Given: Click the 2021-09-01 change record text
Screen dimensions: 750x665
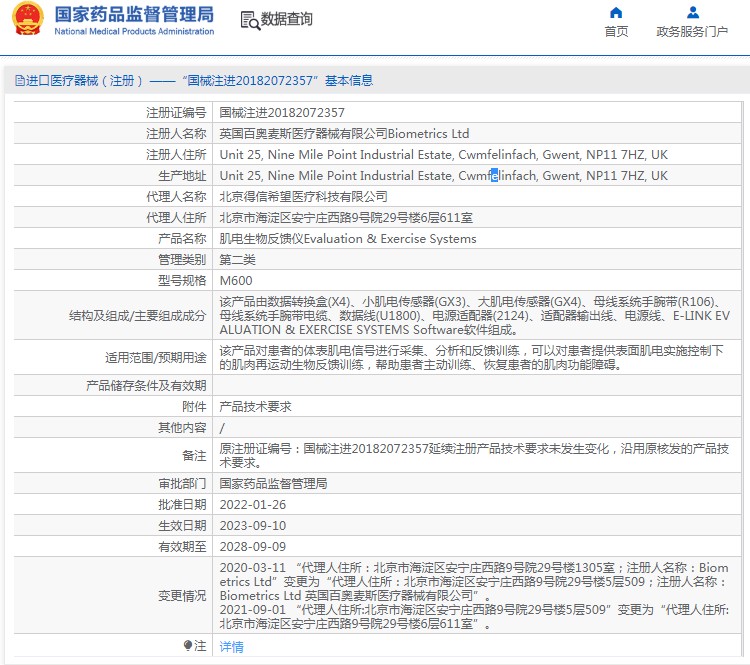Looking at the screenshot, I should coord(474,617).
